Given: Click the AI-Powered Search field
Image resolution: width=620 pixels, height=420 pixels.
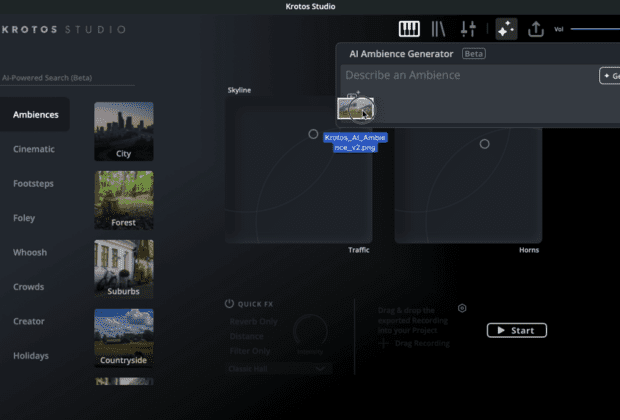Looking at the screenshot, I should [x=68, y=78].
